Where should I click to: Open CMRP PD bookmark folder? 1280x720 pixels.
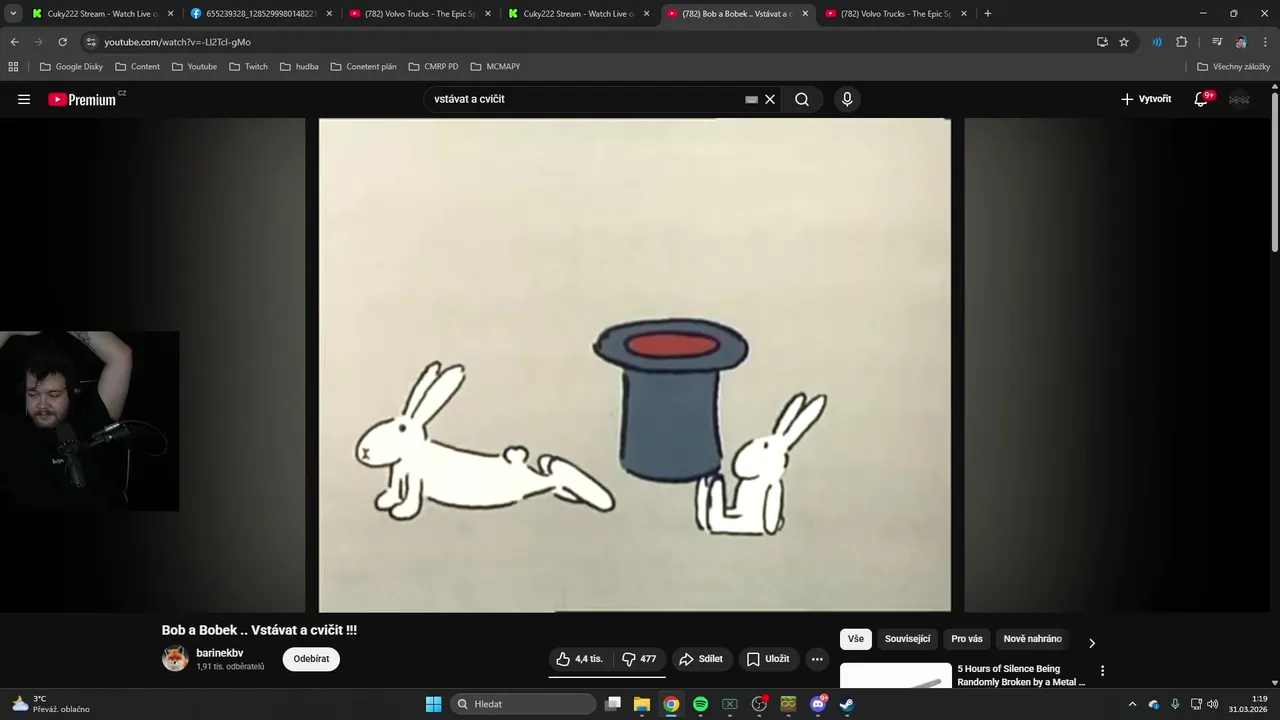tap(433, 67)
